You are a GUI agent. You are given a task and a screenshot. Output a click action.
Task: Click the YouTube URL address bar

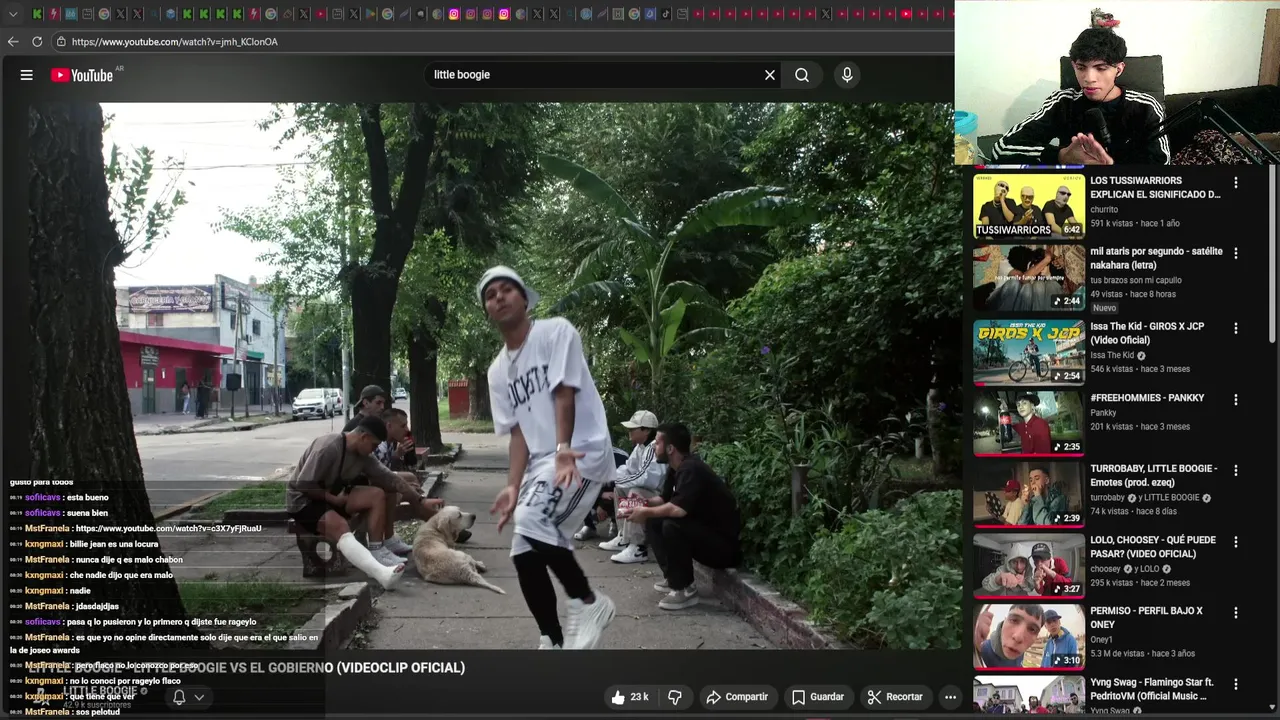tap(500, 42)
